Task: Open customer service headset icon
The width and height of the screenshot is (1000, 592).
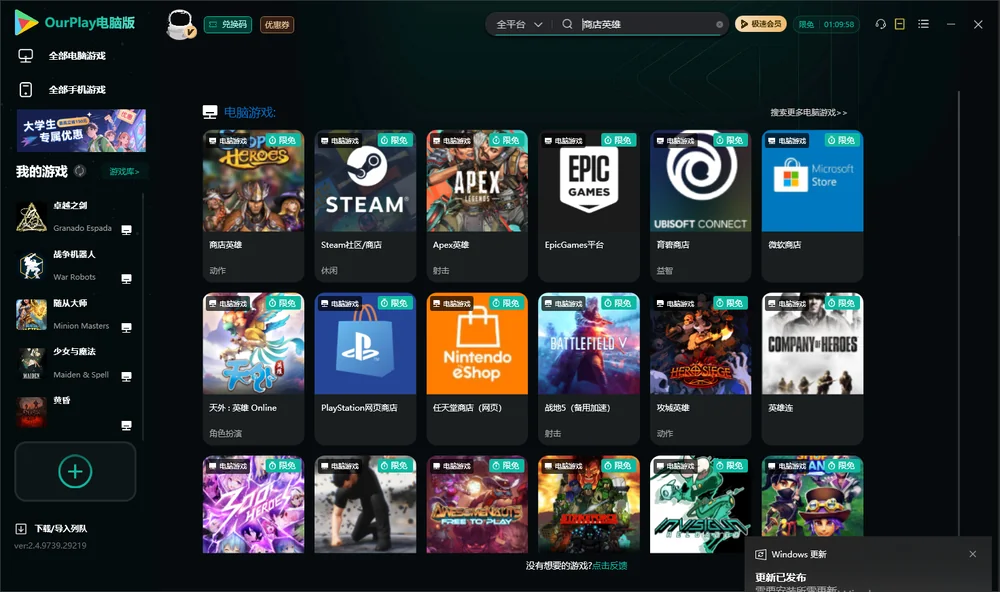Action: [880, 24]
